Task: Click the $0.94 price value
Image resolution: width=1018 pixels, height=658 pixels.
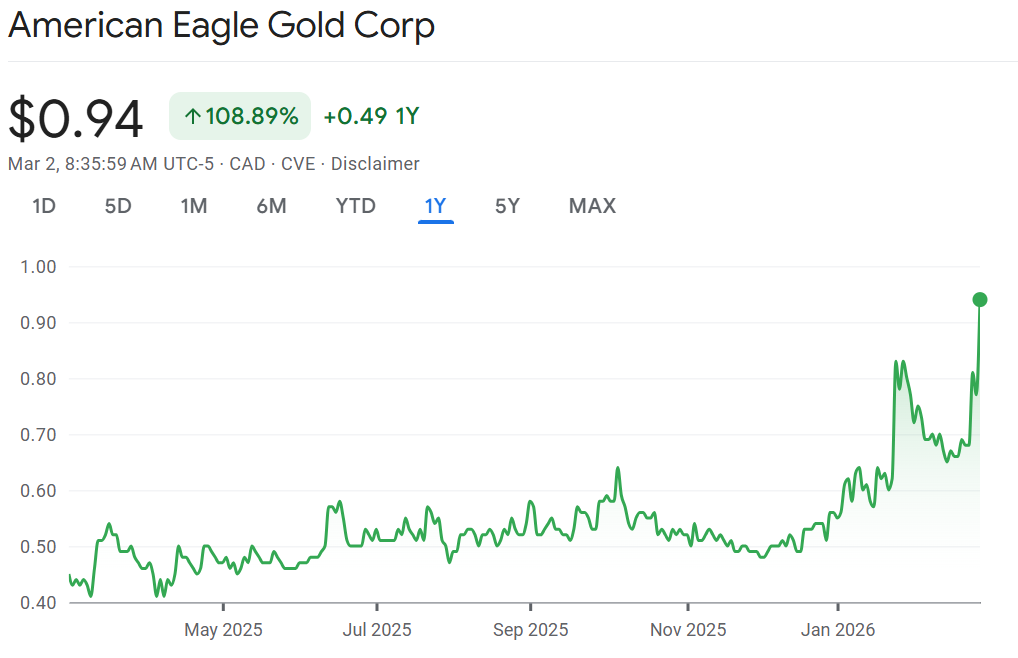Action: tap(76, 118)
